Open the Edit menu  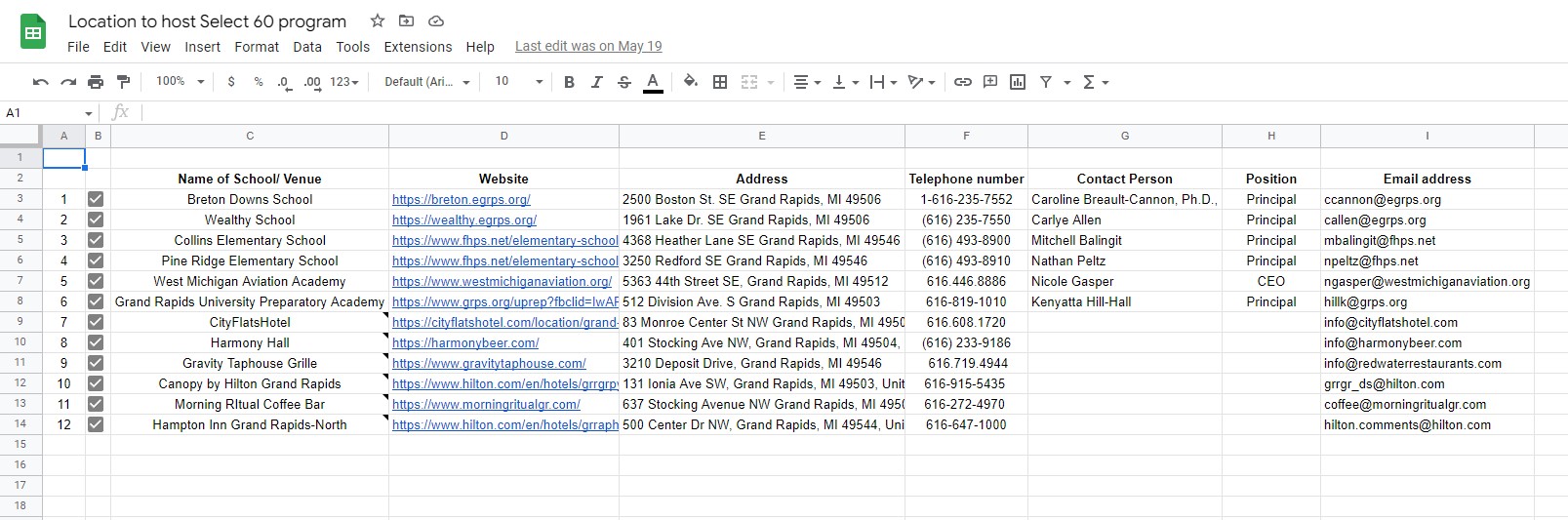[115, 47]
